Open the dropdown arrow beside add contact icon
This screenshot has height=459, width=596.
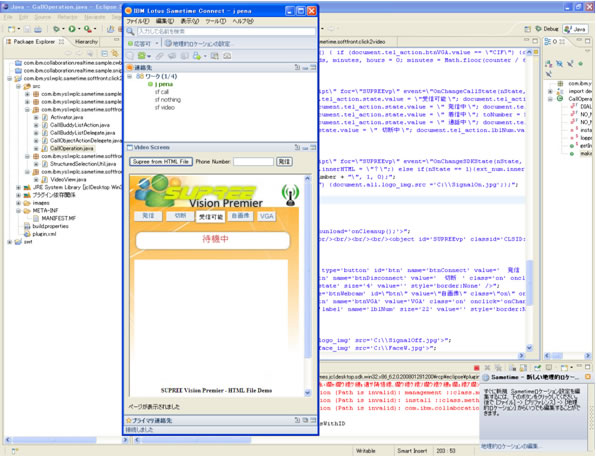coord(204,56)
